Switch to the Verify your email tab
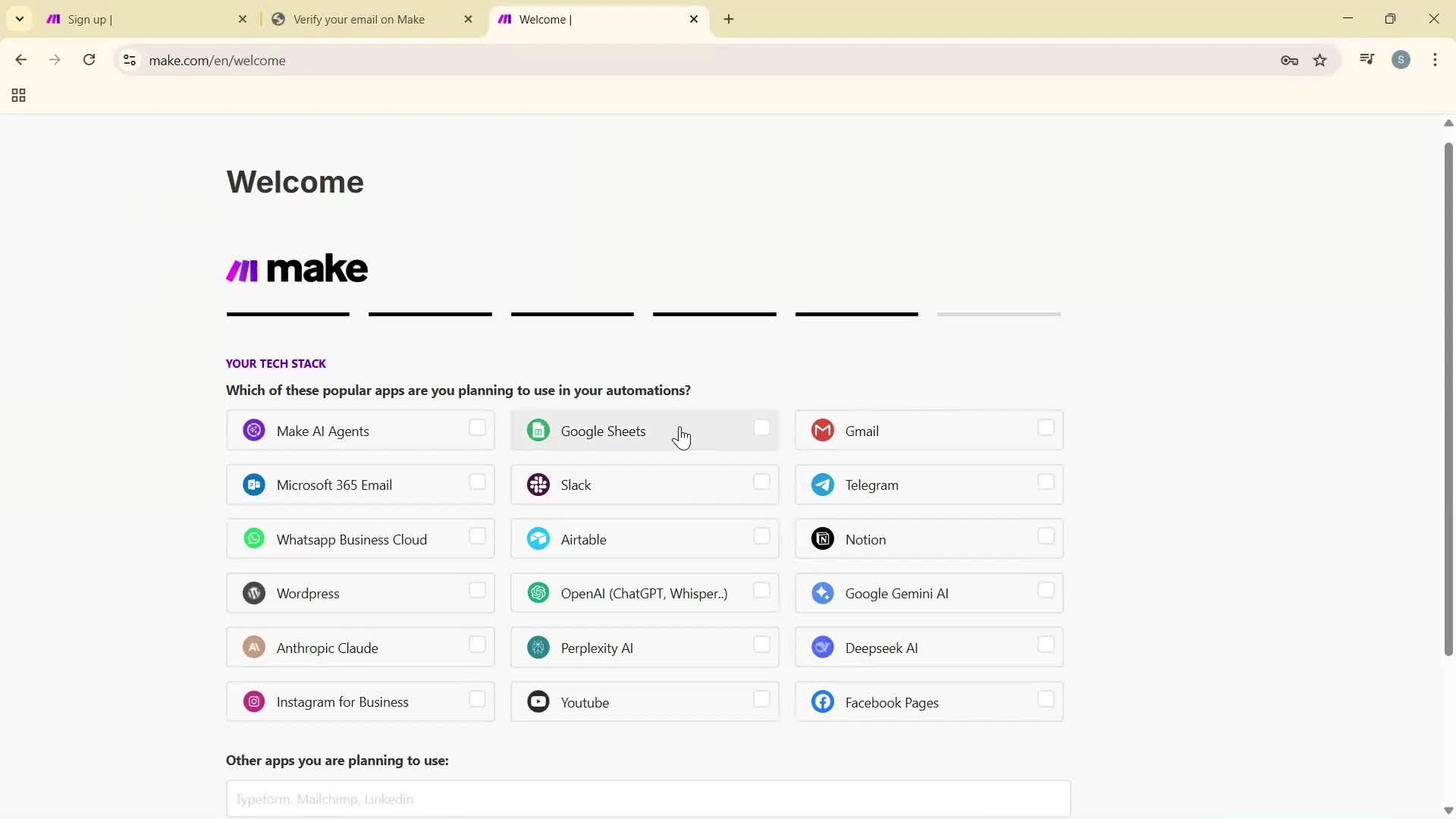This screenshot has height=819, width=1456. 358,19
